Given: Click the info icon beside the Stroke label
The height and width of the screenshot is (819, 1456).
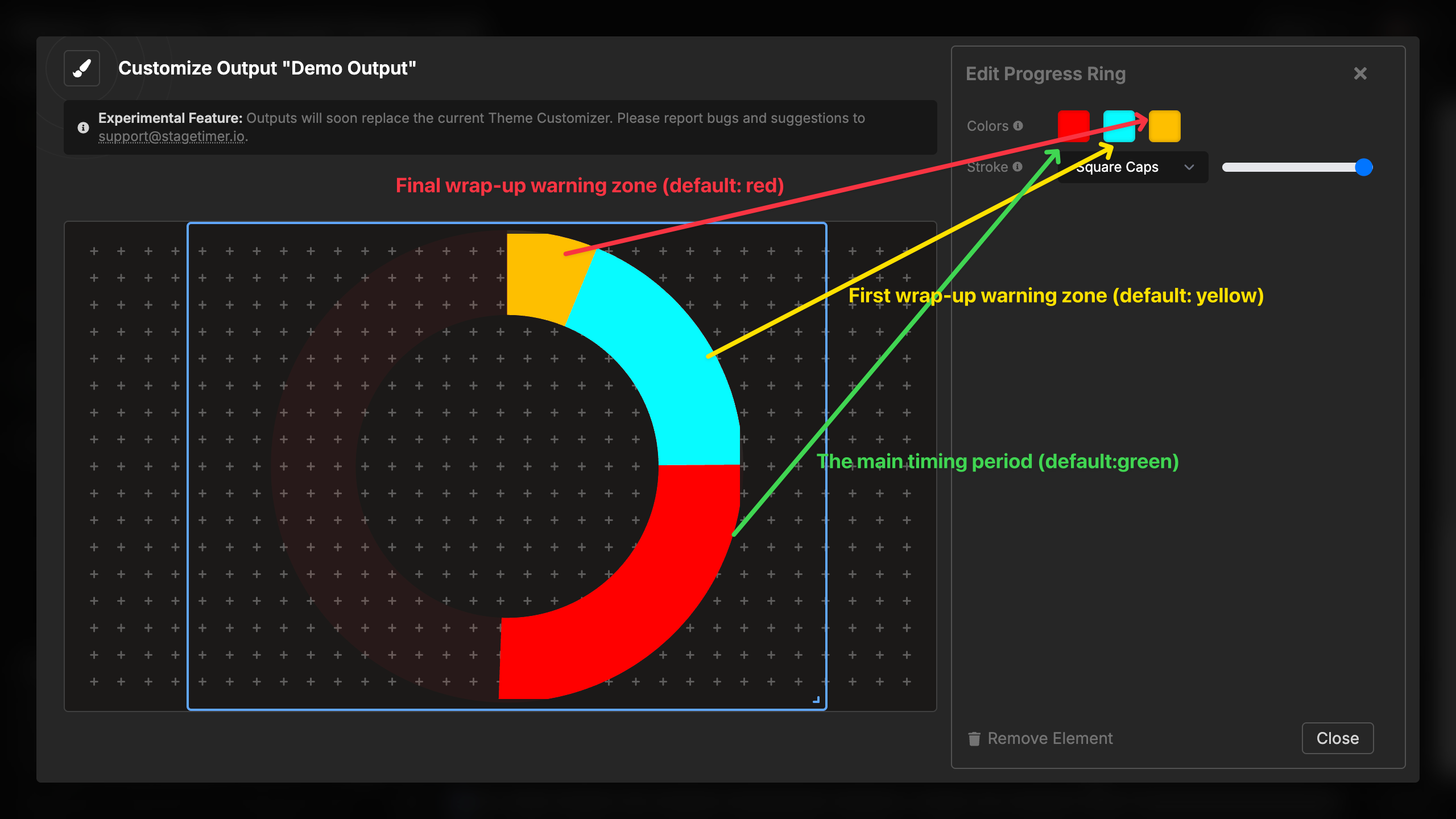Looking at the screenshot, I should pos(1017,167).
